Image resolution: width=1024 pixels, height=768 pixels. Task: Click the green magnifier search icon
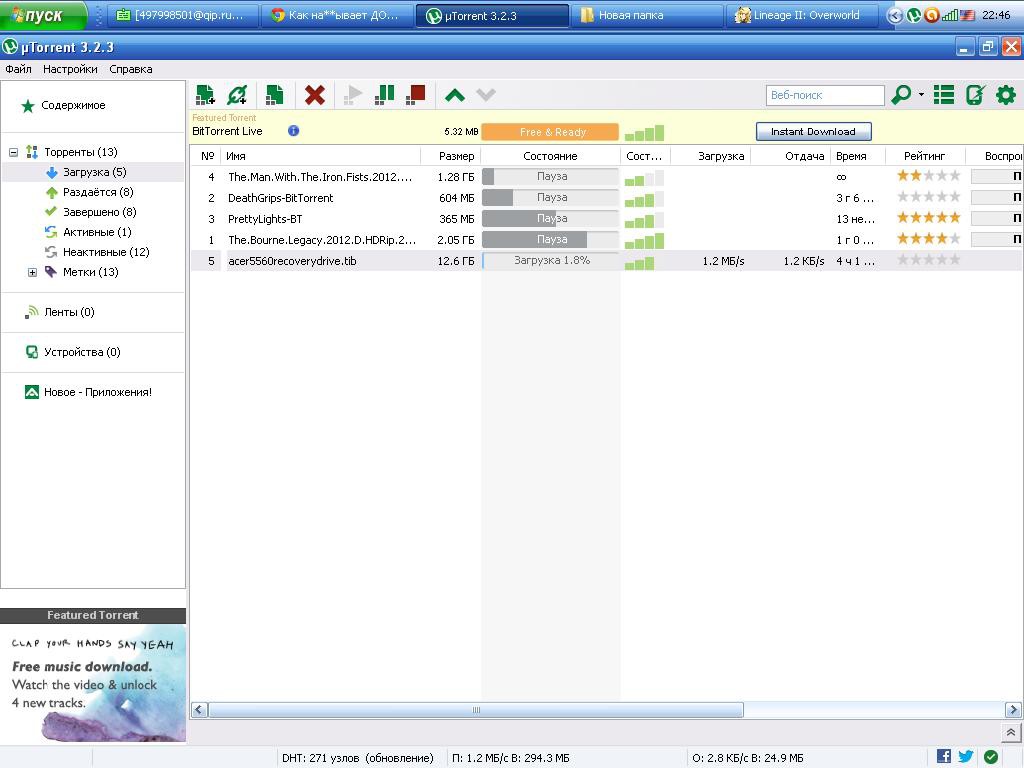coord(901,95)
